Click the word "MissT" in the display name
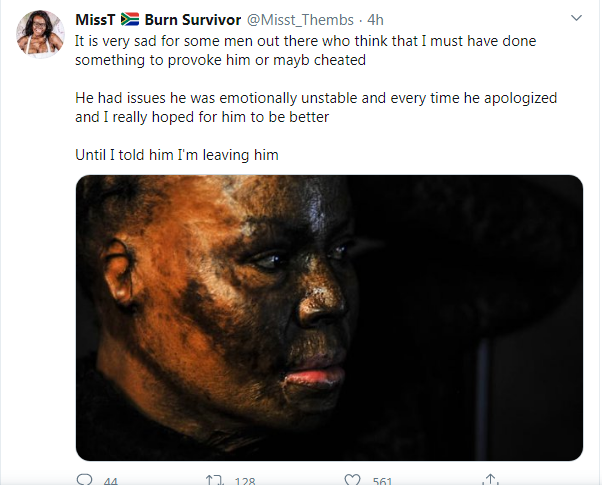The width and height of the screenshot is (602, 485). coord(95,20)
